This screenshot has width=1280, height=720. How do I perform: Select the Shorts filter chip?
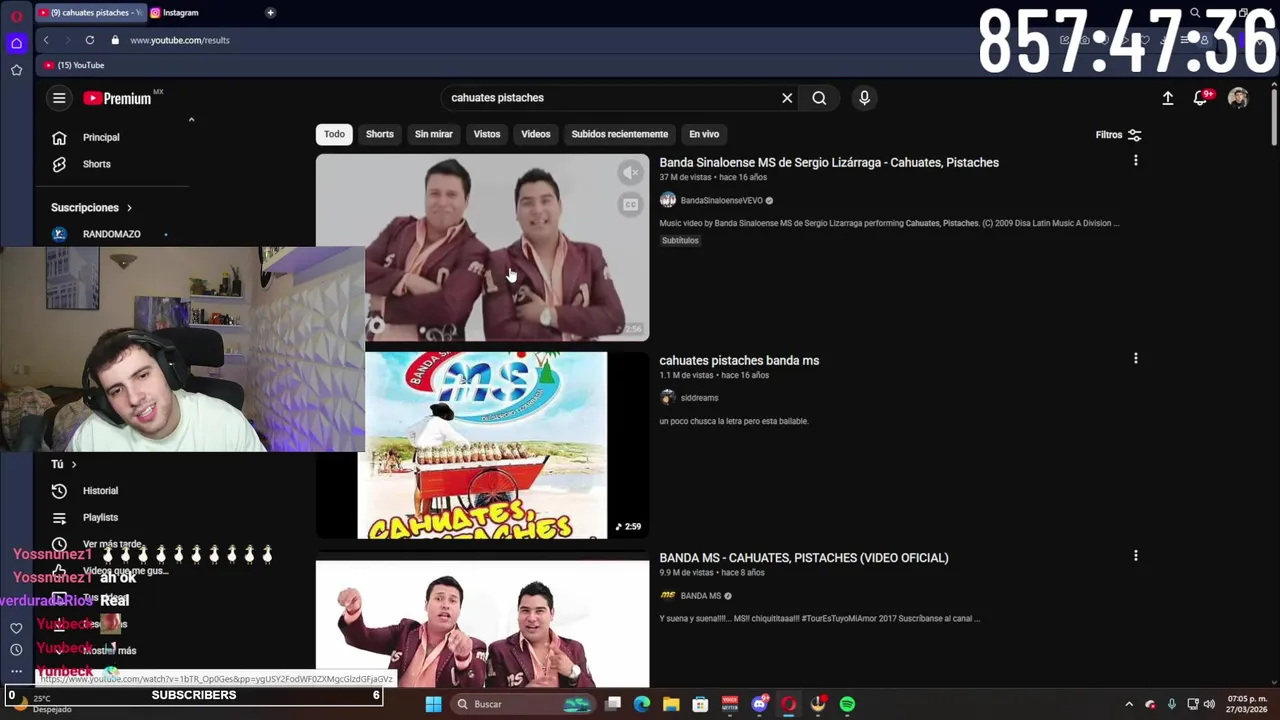379,134
